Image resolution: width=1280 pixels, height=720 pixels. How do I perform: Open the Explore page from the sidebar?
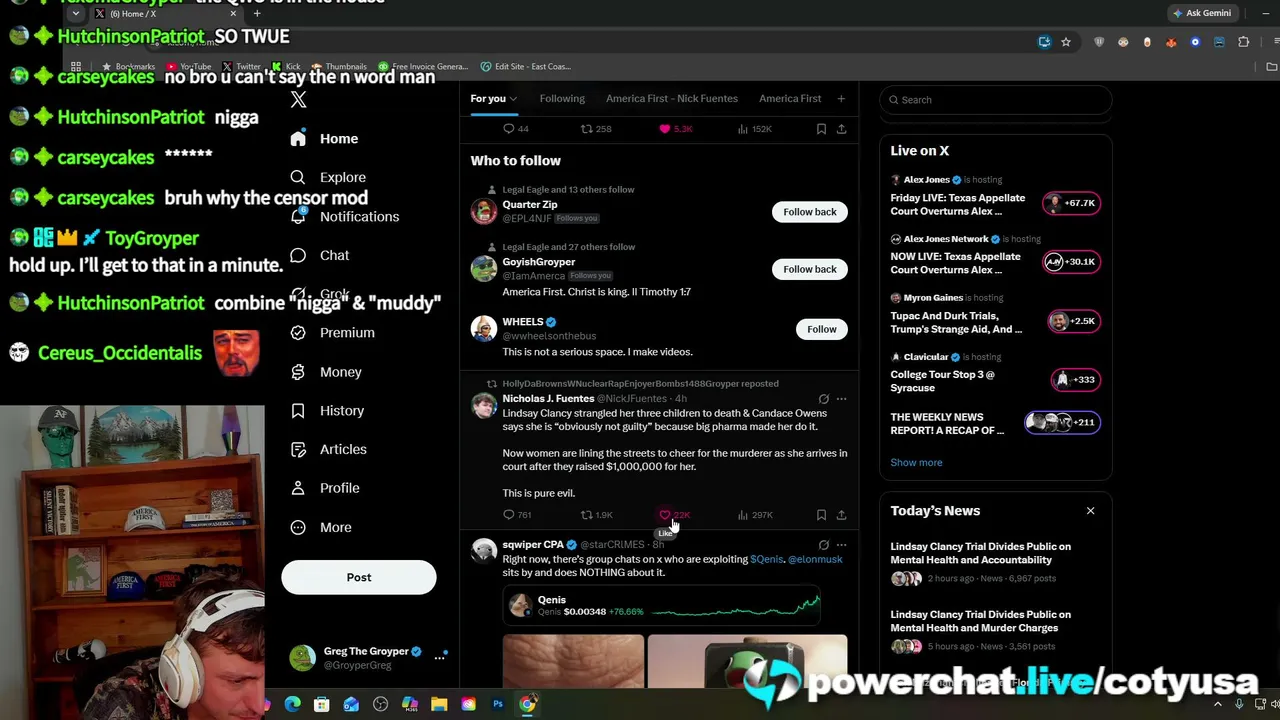[328, 177]
